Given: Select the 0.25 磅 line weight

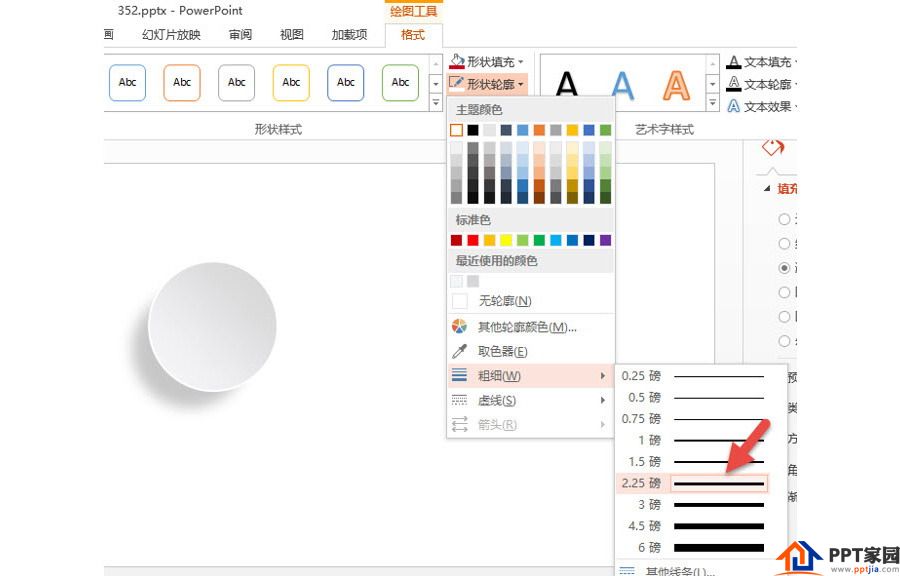Looking at the screenshot, I should click(693, 376).
